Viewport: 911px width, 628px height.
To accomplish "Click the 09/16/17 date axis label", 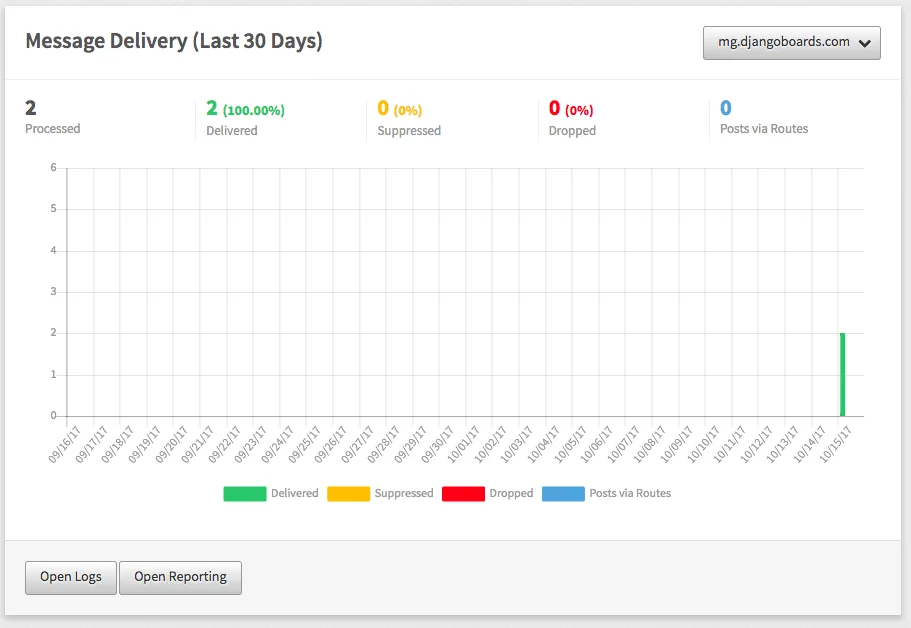I will click(64, 444).
